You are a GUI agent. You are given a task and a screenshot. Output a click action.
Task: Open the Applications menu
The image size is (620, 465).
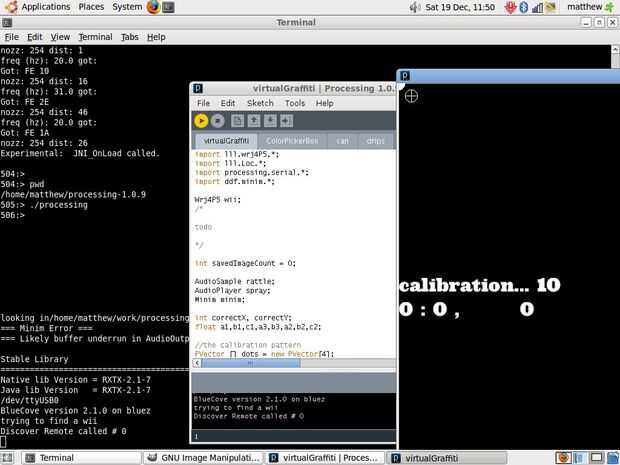pyautogui.click(x=45, y=7)
